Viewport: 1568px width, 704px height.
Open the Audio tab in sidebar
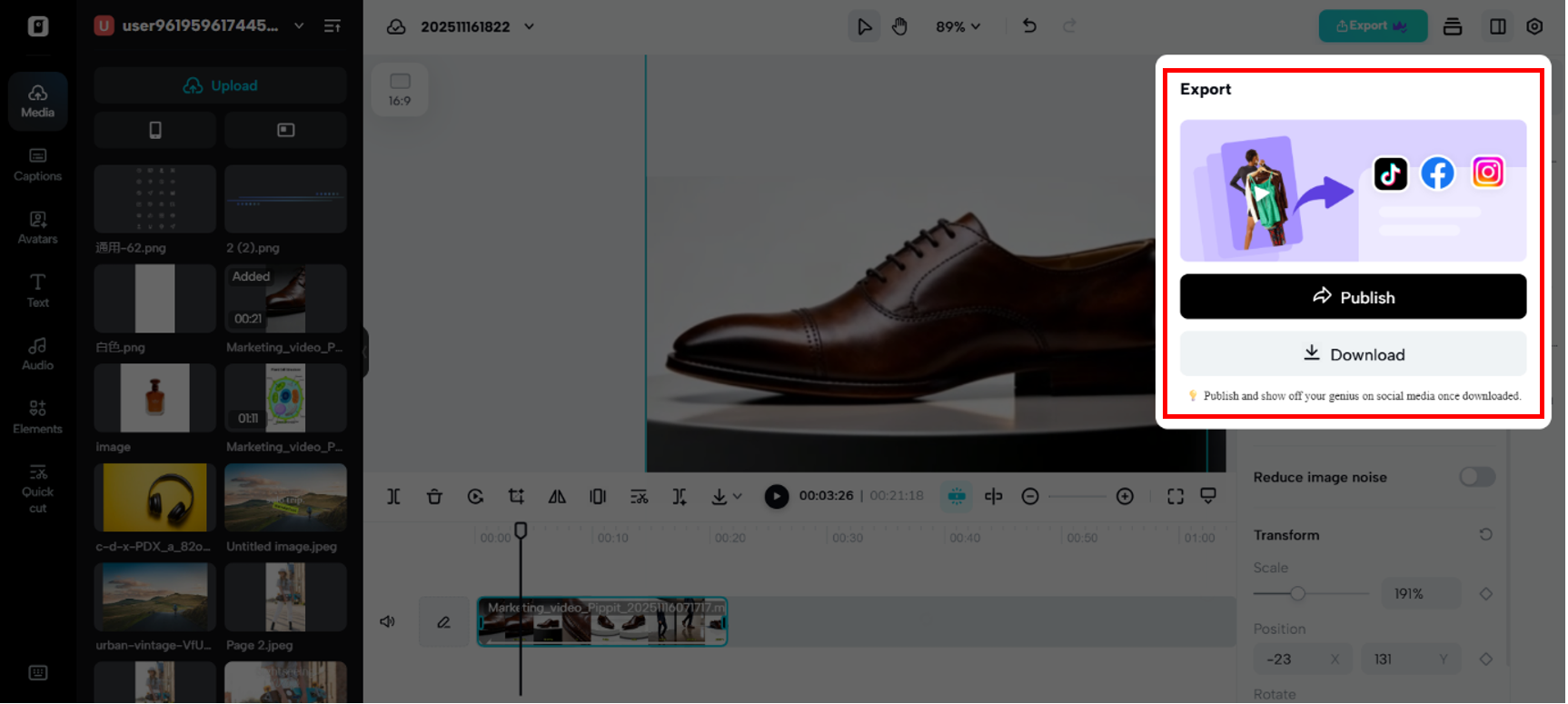[37, 353]
